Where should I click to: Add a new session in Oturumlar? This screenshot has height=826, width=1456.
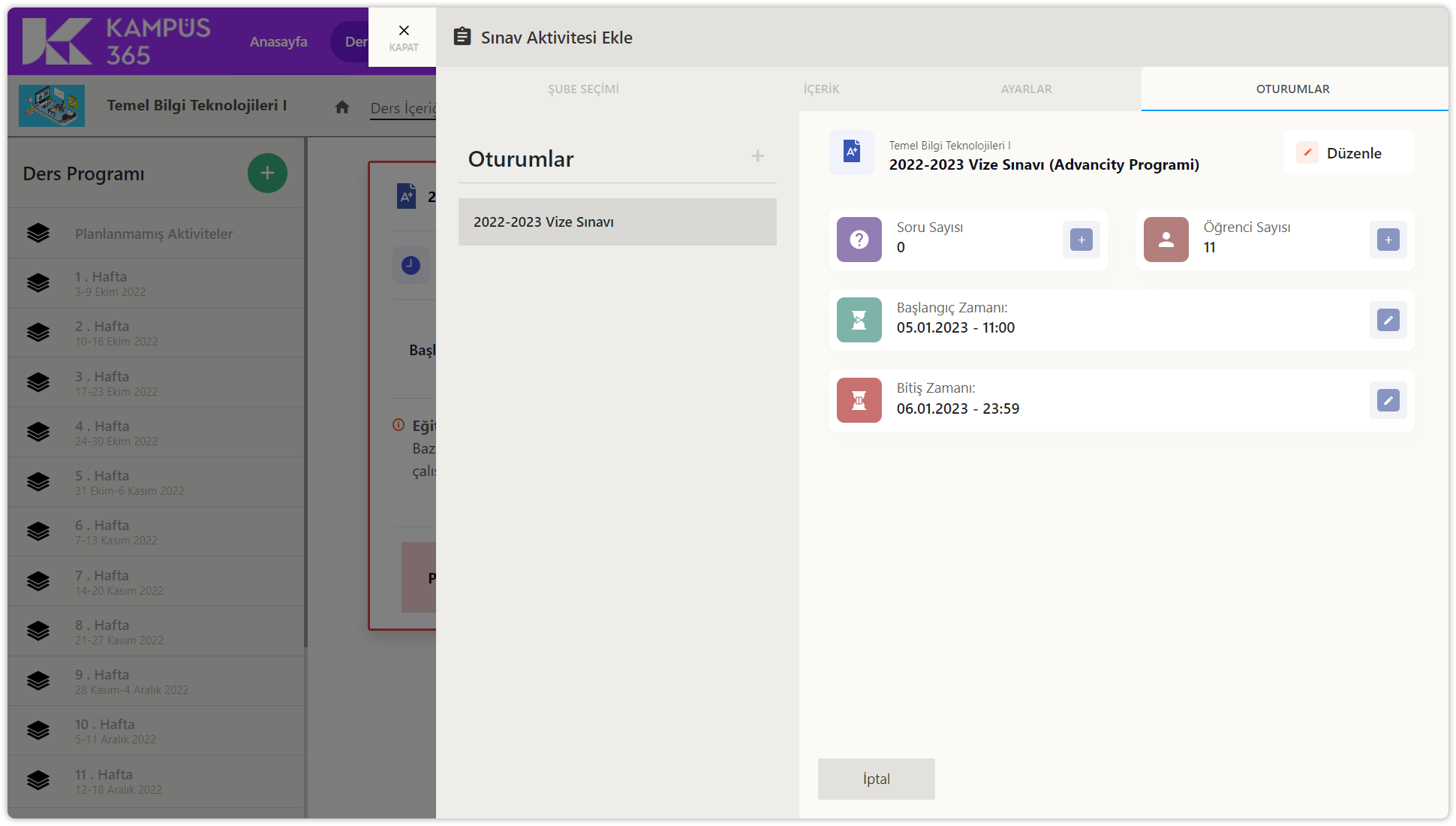pos(757,156)
